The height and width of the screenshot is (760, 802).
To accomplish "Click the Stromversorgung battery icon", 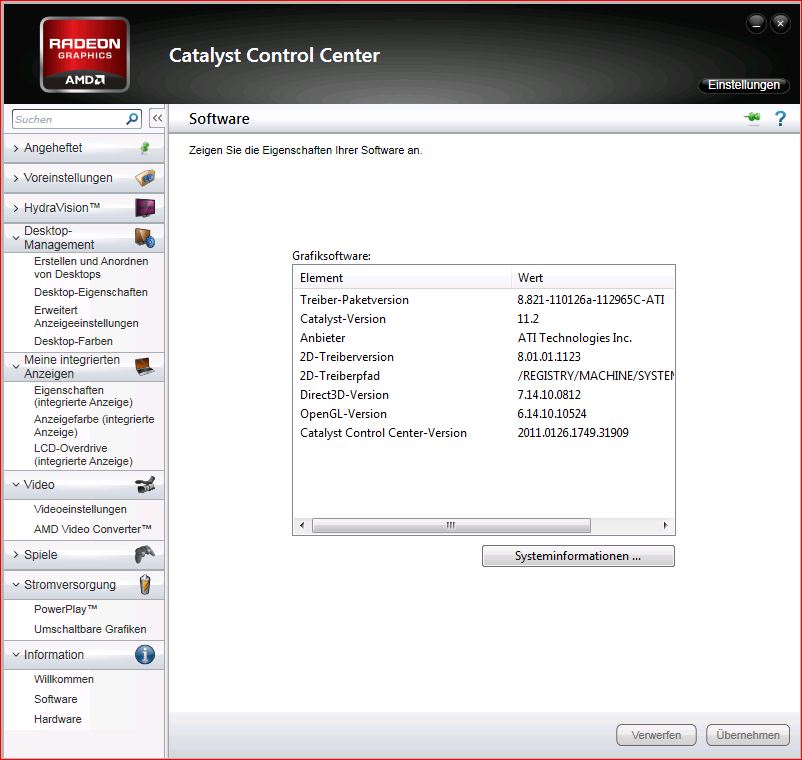I will [145, 584].
